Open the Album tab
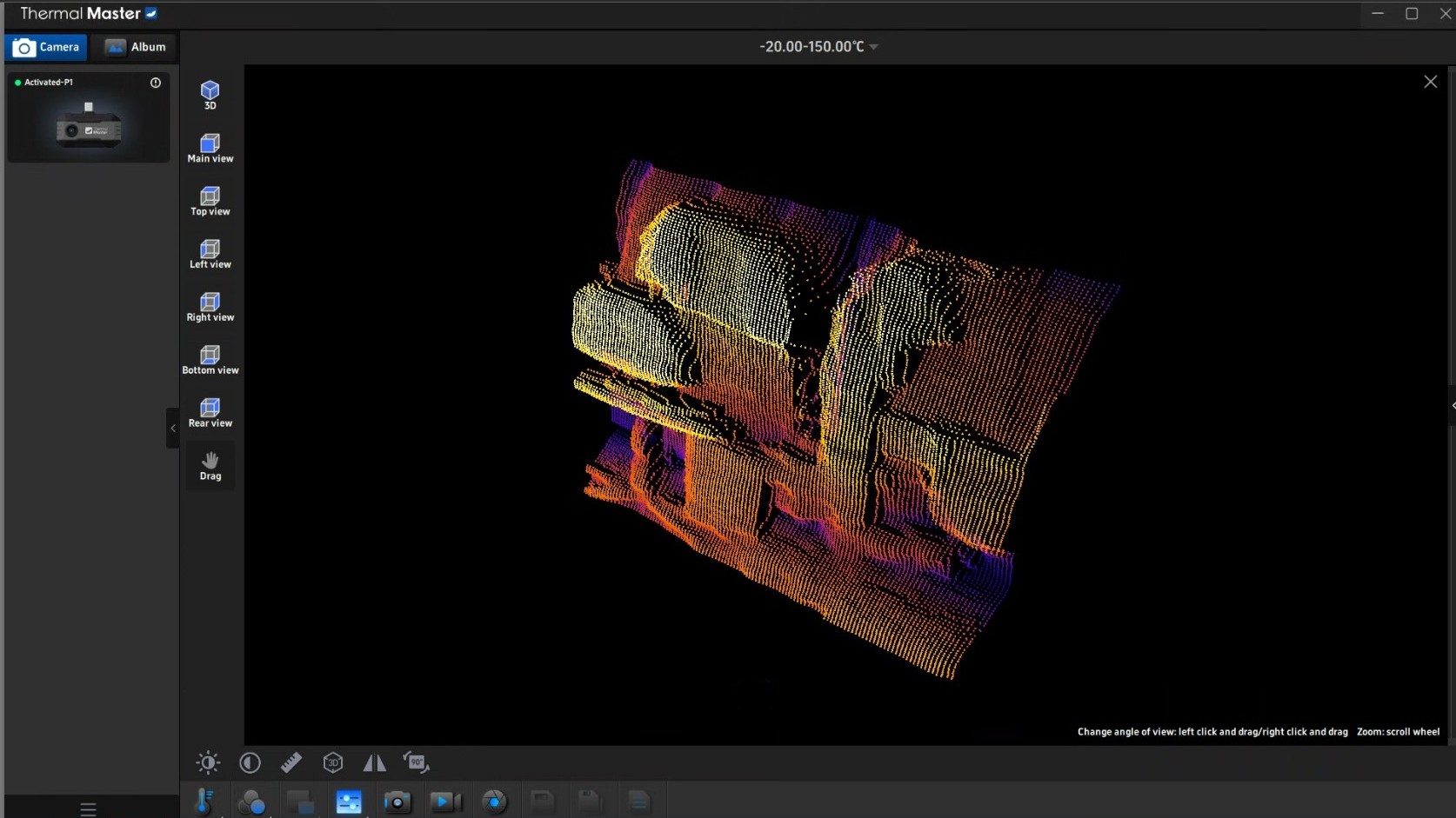Screen dimensions: 1456x818 pyautogui.click(x=135, y=47)
